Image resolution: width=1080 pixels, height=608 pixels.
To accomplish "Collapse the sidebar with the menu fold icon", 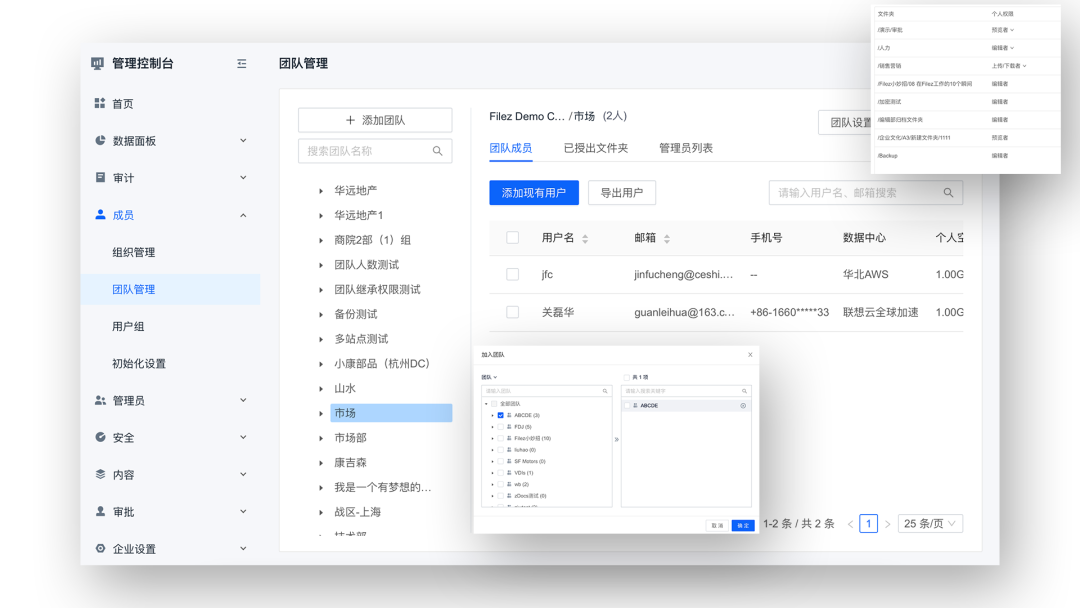I will (x=242, y=63).
